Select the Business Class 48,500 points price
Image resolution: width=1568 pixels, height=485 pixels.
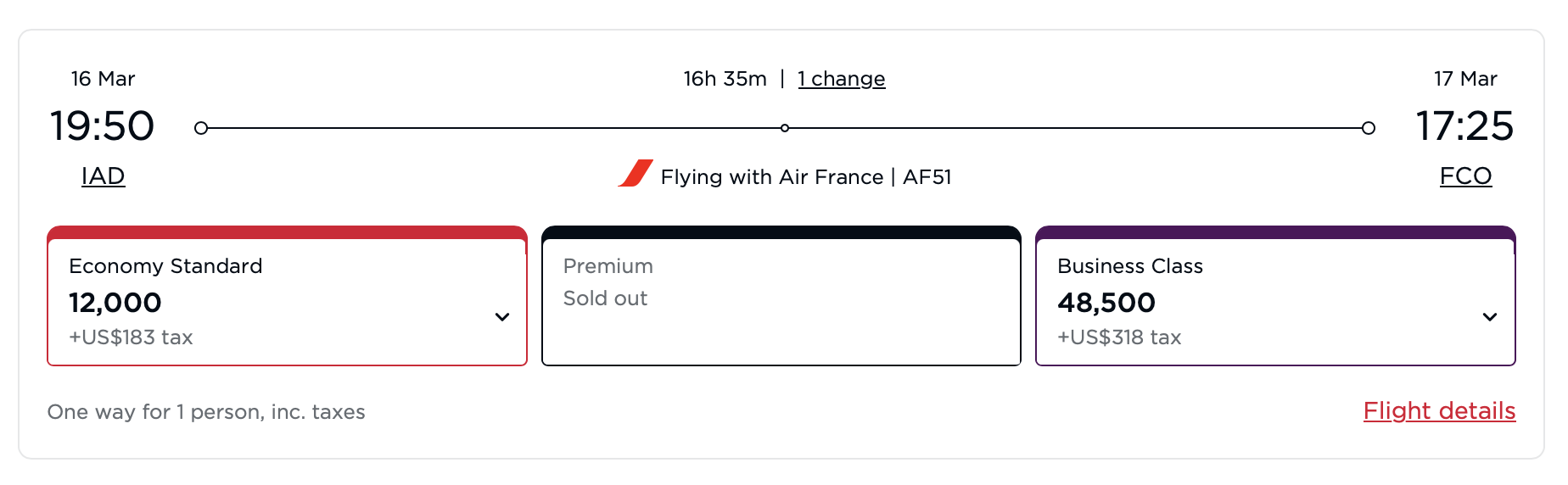pyautogui.click(x=1106, y=303)
